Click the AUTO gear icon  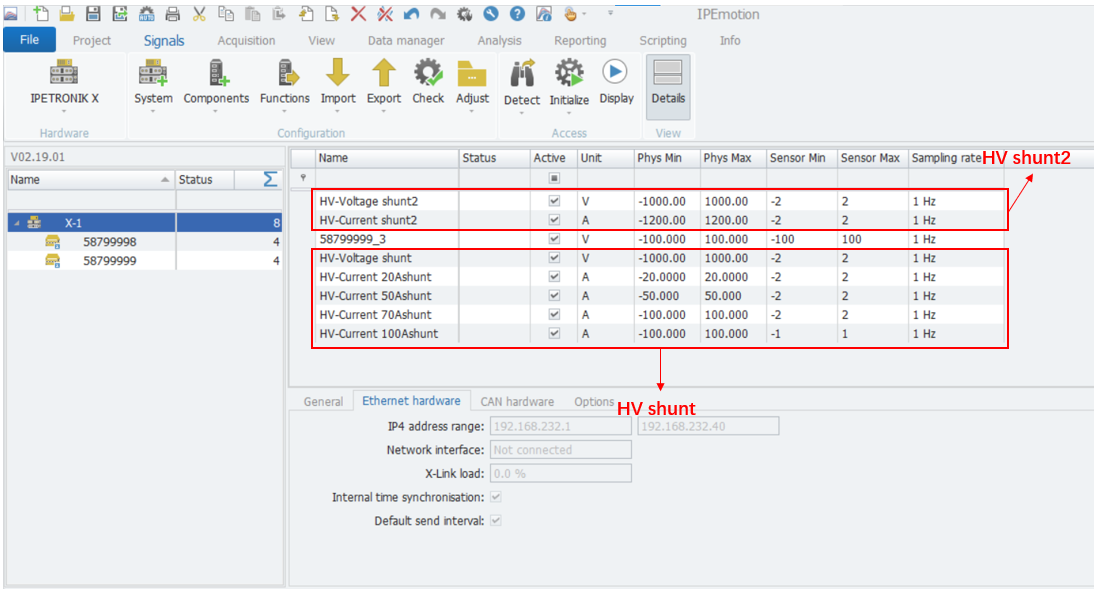click(x=146, y=13)
